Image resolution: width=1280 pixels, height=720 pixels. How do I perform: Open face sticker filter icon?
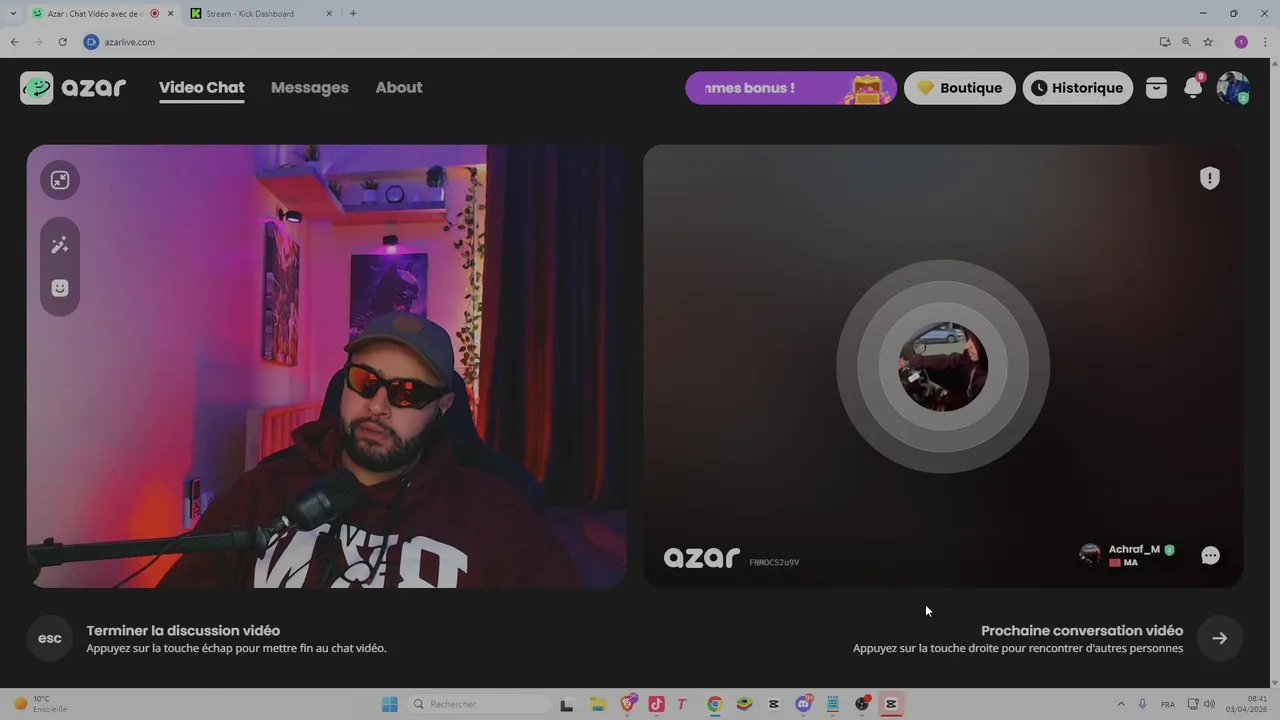click(x=60, y=288)
